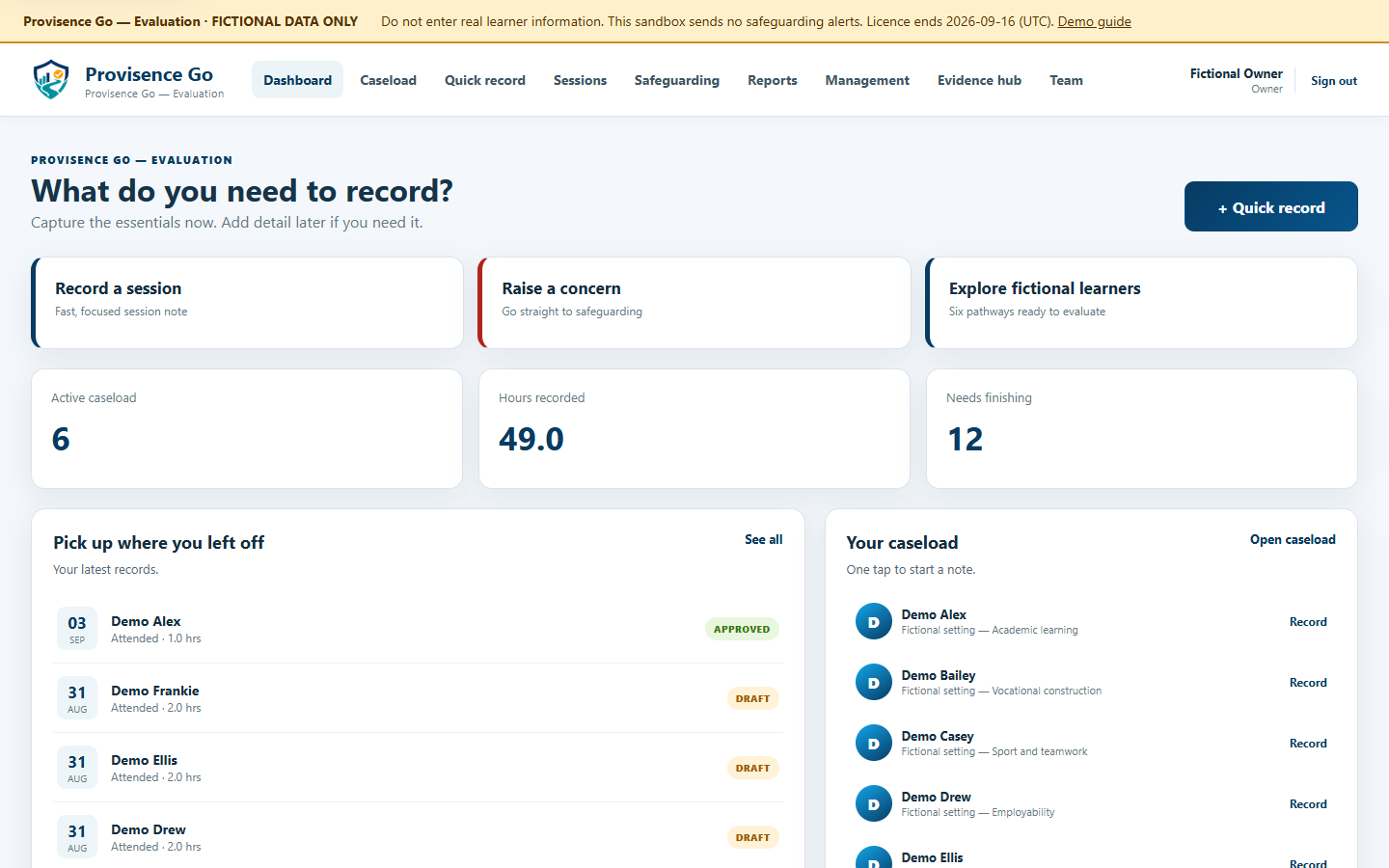
Task: Open the Evidence hub tab
Action: coord(979,80)
